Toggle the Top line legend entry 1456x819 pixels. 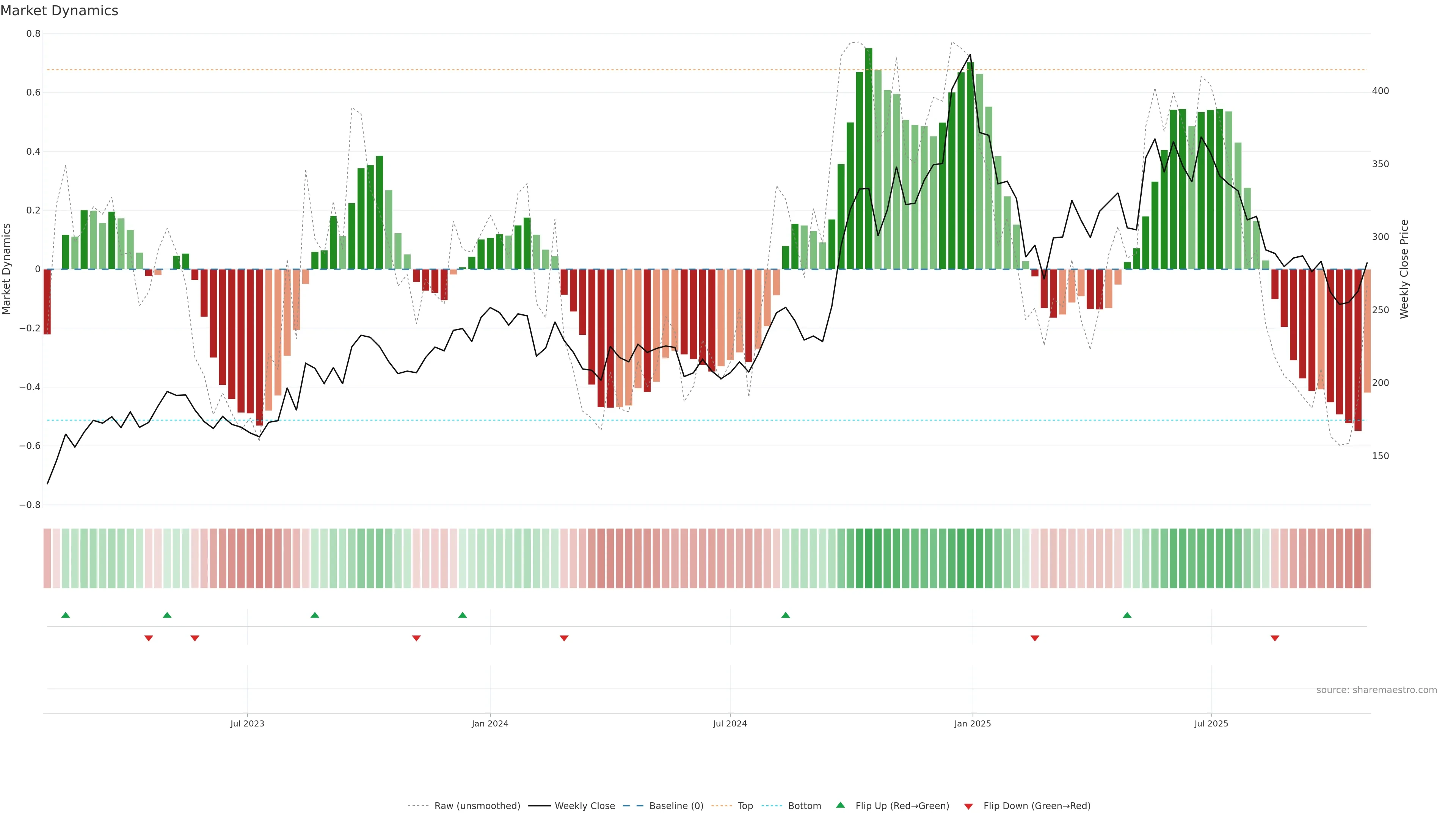tap(745, 805)
